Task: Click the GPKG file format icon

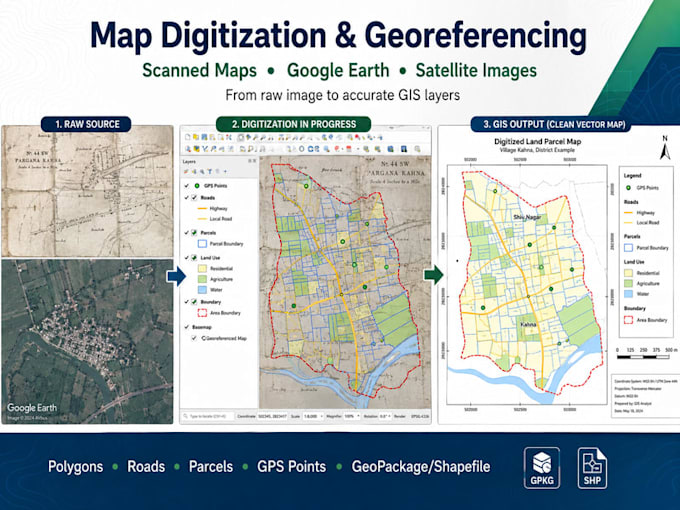Action: pos(542,468)
